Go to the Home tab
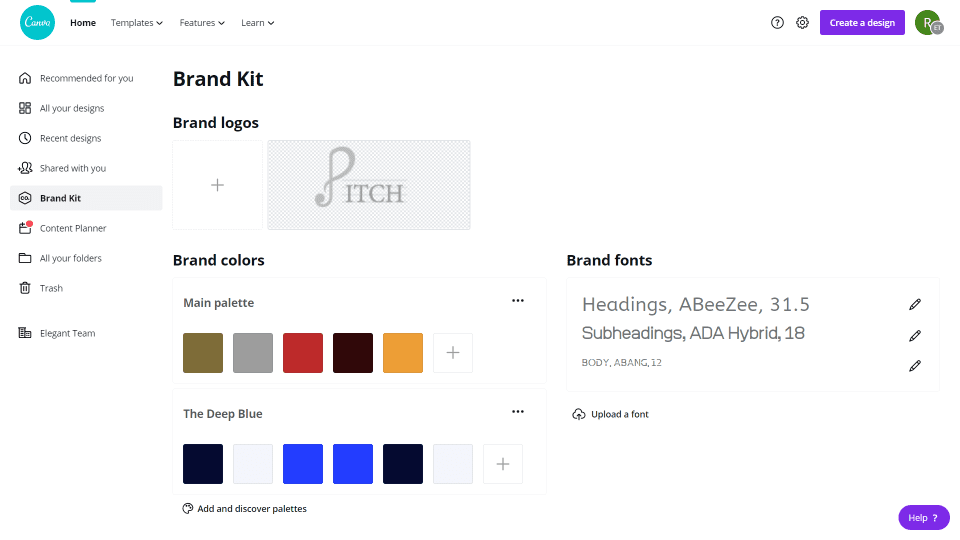 pos(83,23)
